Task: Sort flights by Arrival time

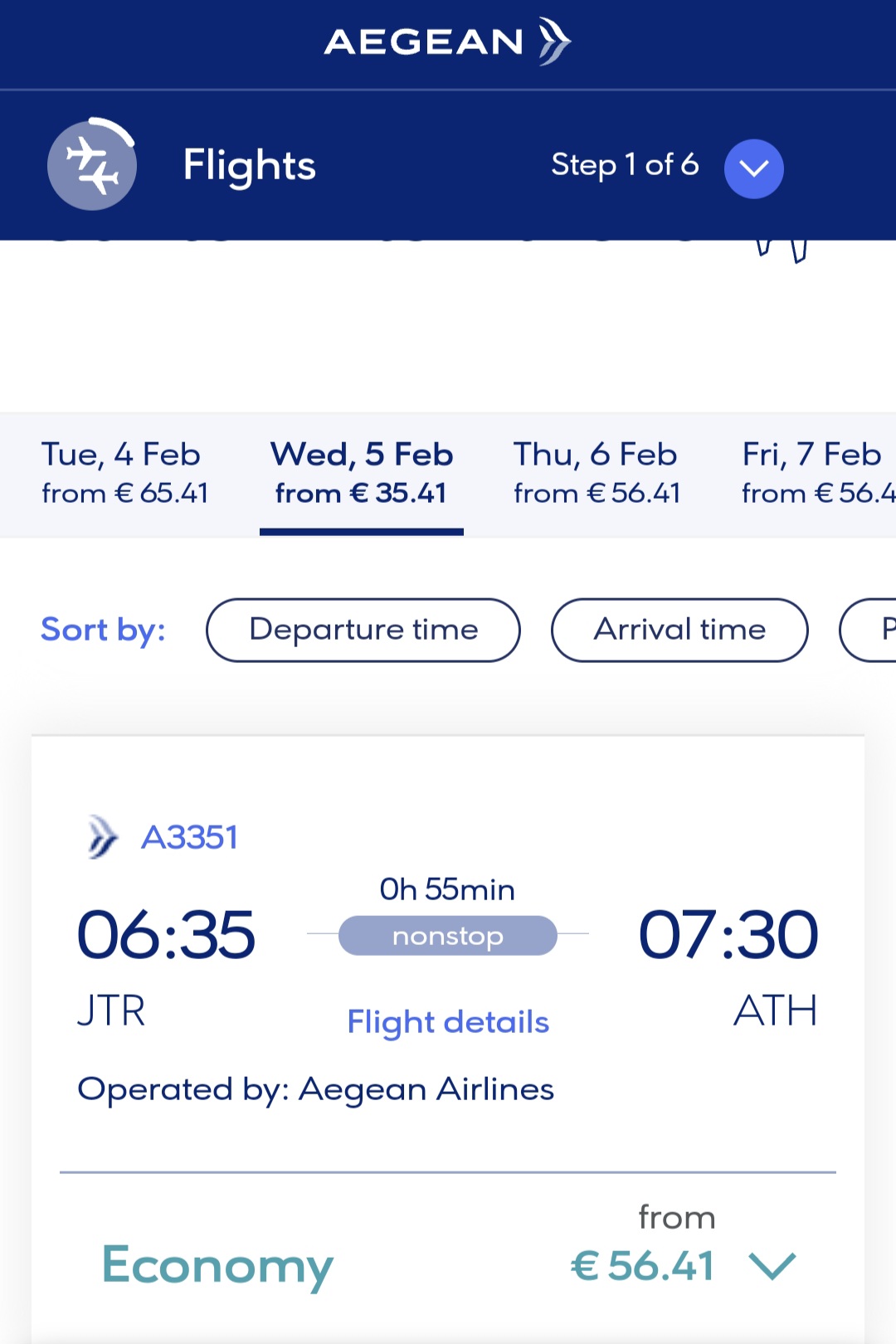Action: coord(679,630)
